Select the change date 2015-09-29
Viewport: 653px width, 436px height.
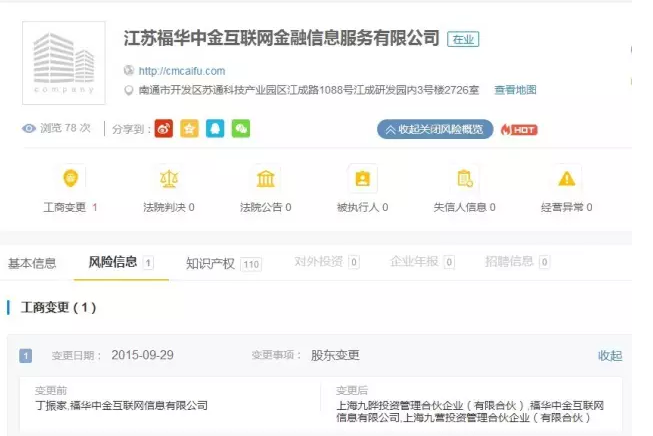[142, 355]
